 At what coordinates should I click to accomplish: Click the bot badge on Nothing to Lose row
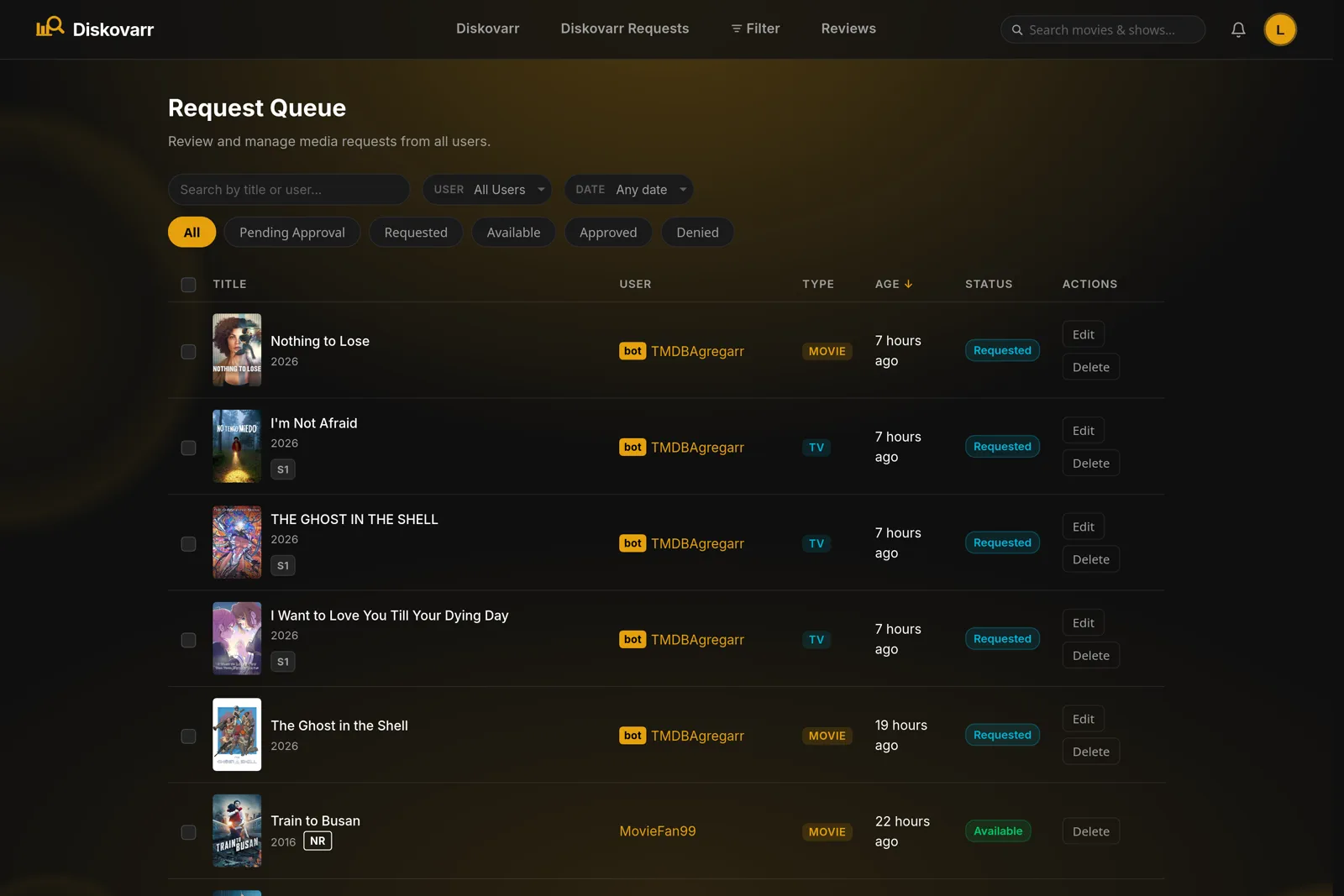pyautogui.click(x=633, y=351)
